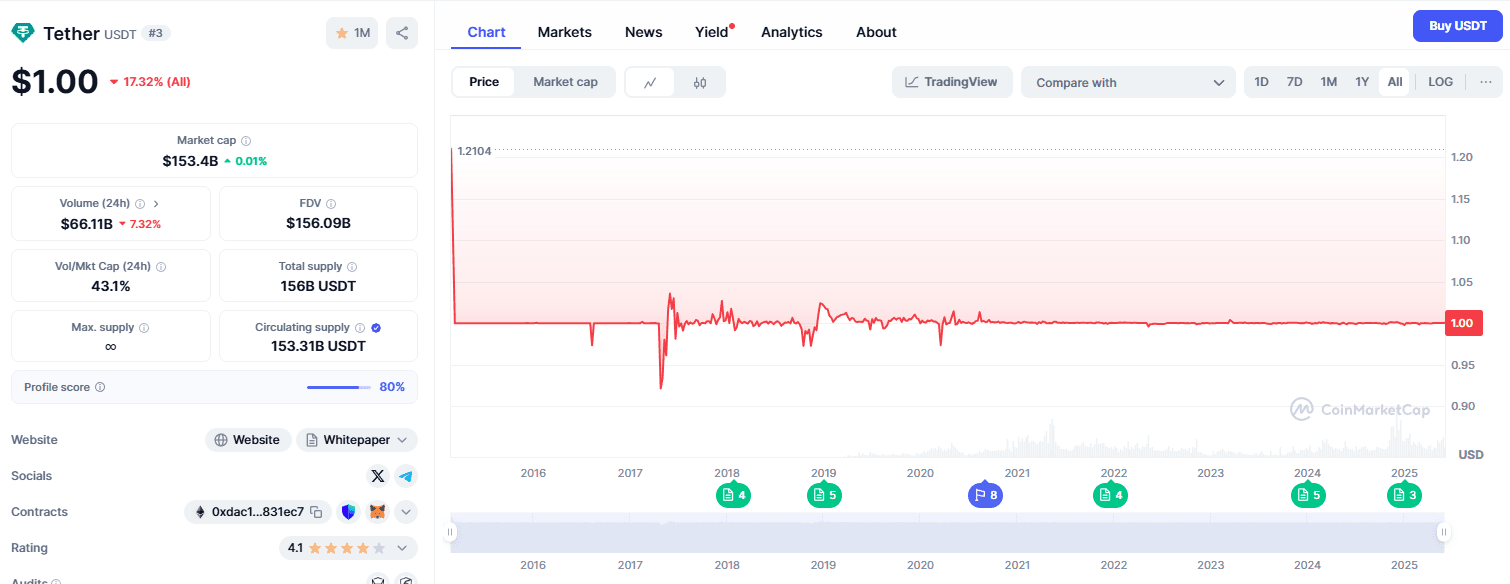The height and width of the screenshot is (584, 1510).
Task: Click the #3 rank badge
Action: (x=156, y=33)
